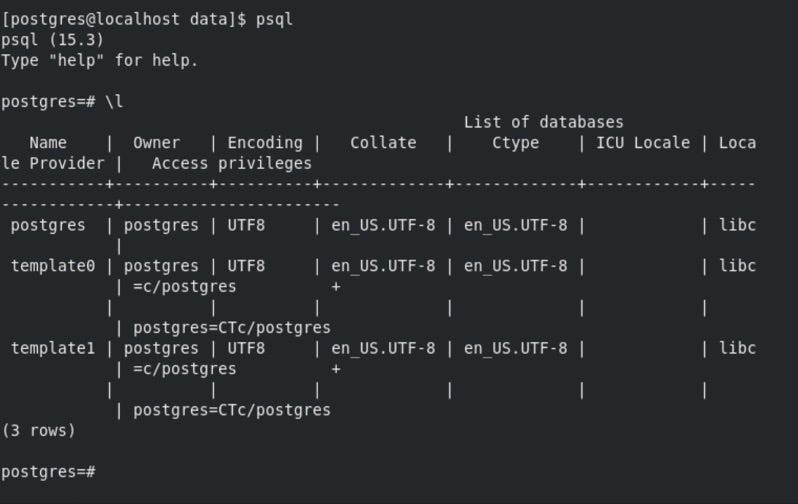Click the Name column header
798x504 pixels.
coord(48,143)
